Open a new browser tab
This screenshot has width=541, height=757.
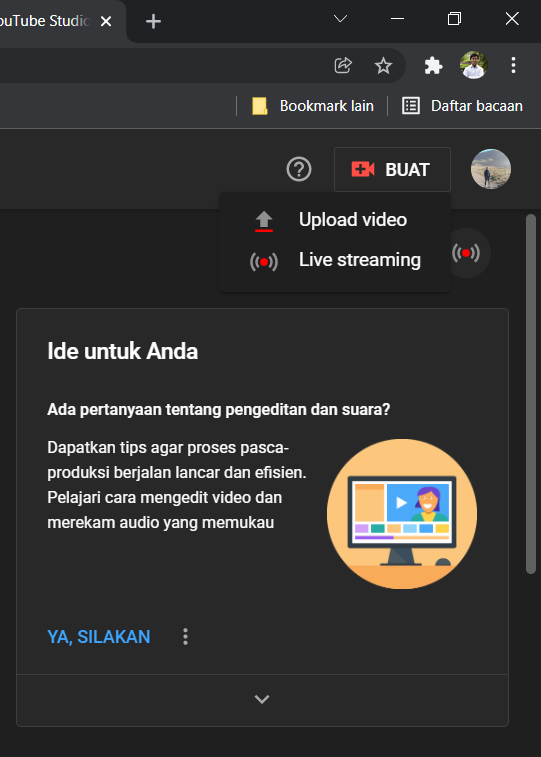click(x=153, y=21)
